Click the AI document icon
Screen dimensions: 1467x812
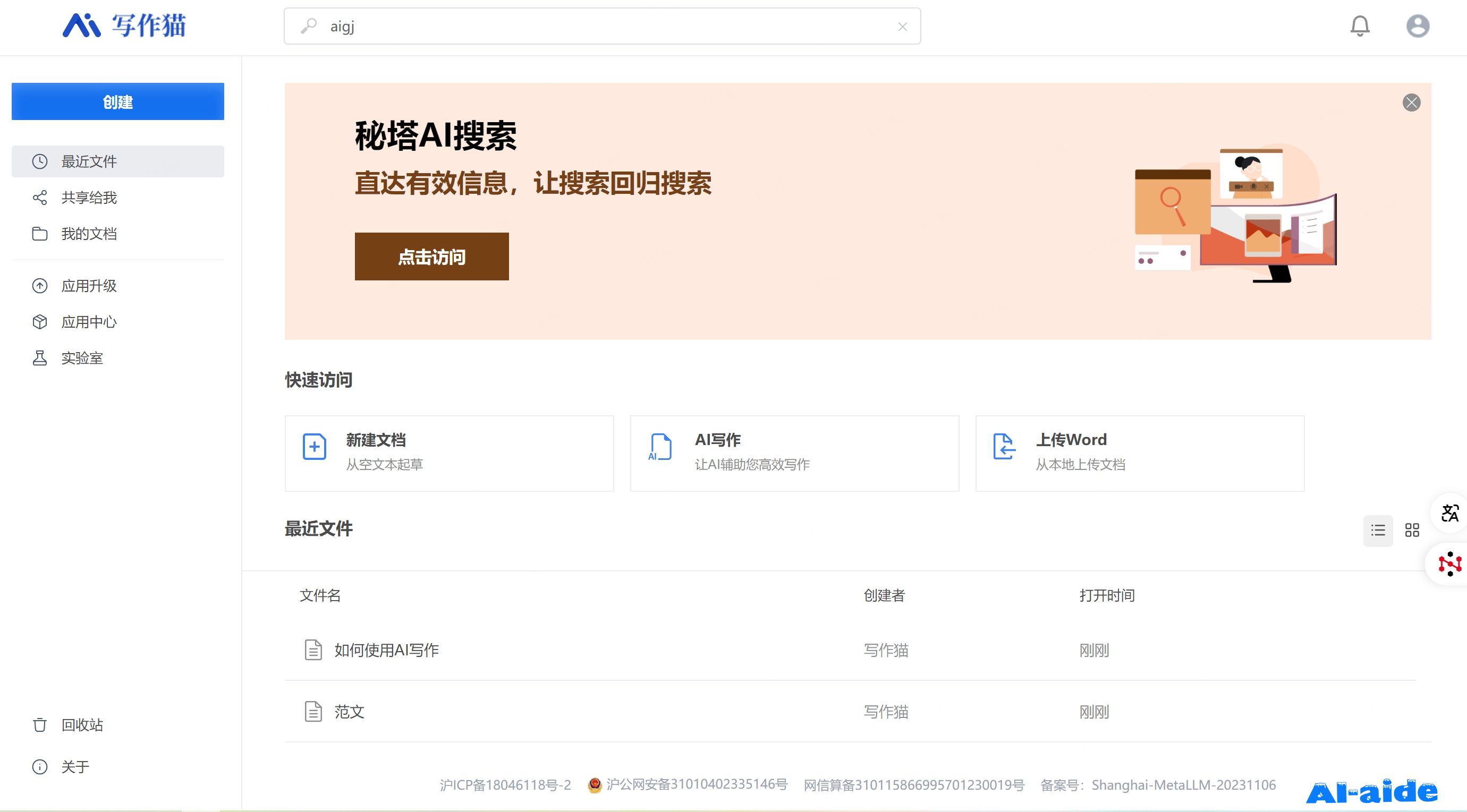660,447
